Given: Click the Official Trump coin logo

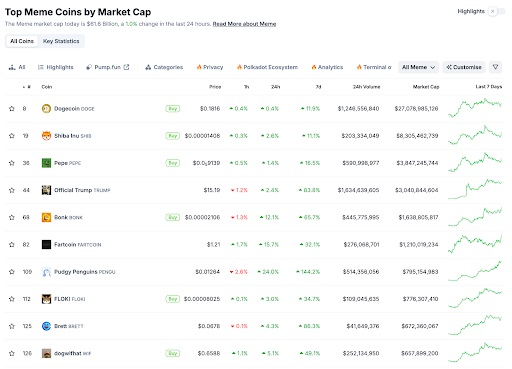Looking at the screenshot, I should coord(46,190).
